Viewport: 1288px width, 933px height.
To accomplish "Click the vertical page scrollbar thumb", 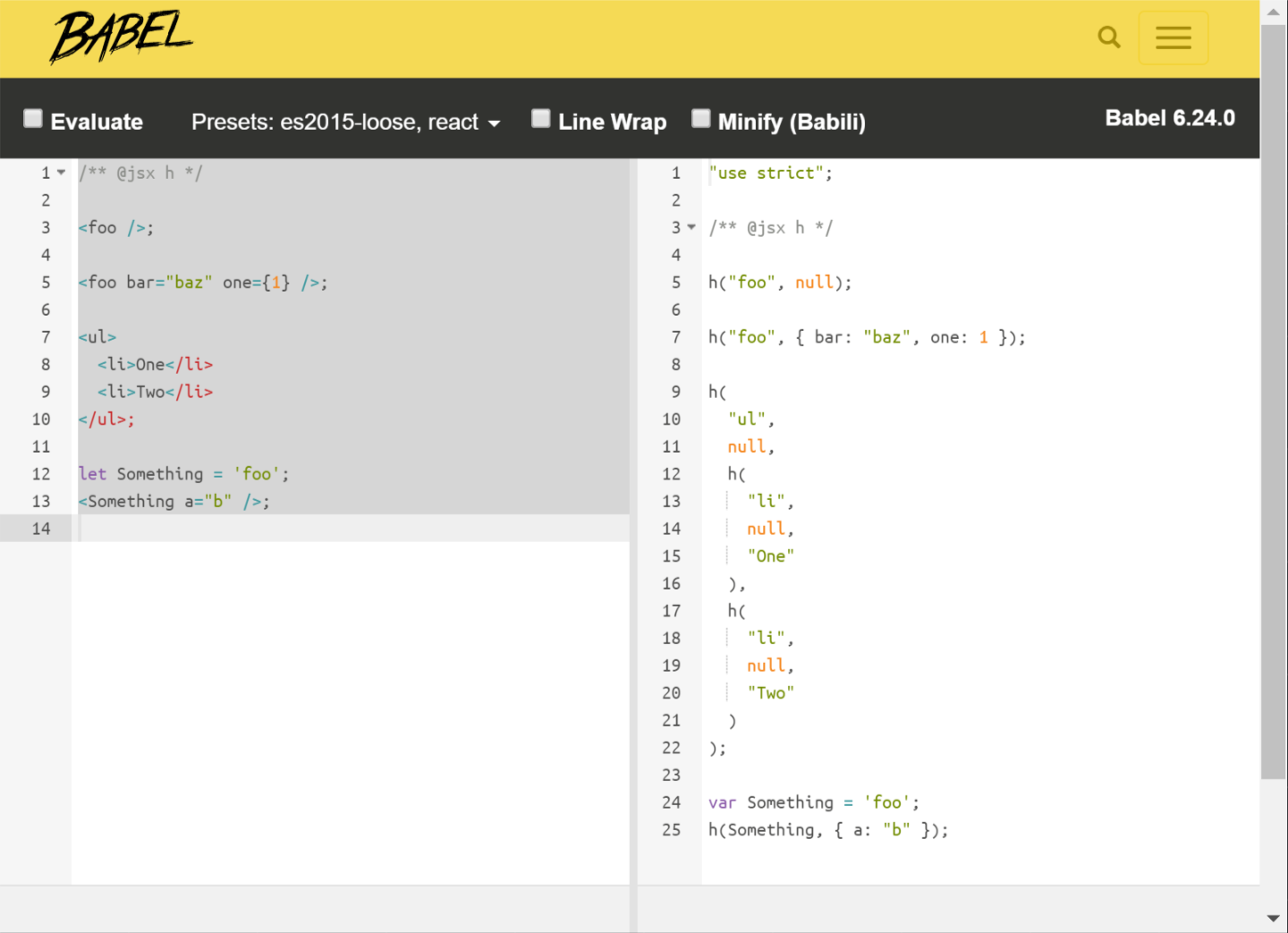I will pyautogui.click(x=1274, y=403).
